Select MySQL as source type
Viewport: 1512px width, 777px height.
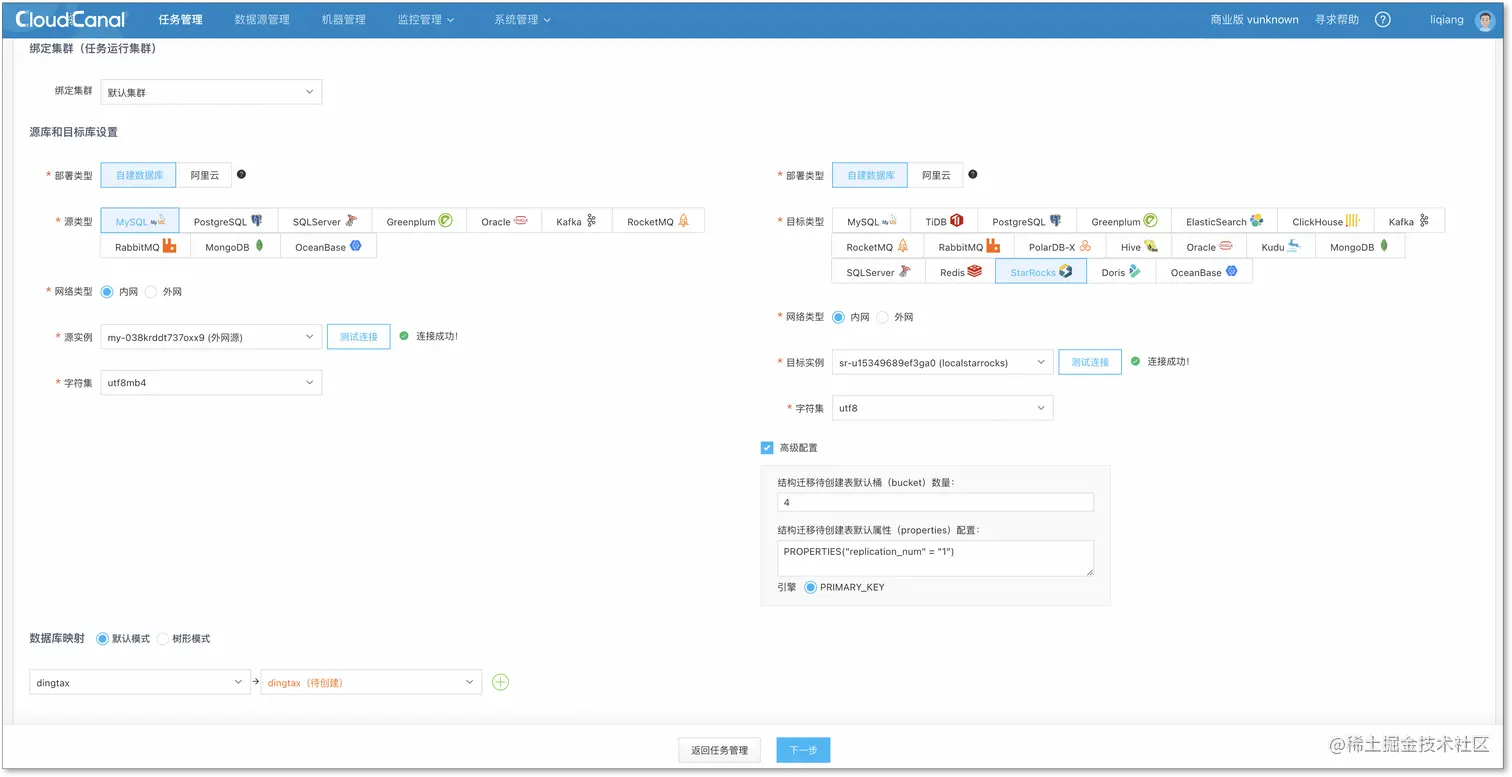pos(140,221)
